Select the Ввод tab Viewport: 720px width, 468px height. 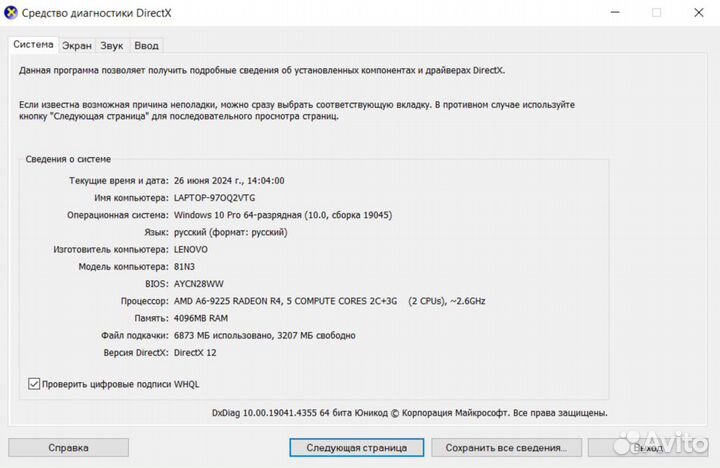pos(146,45)
